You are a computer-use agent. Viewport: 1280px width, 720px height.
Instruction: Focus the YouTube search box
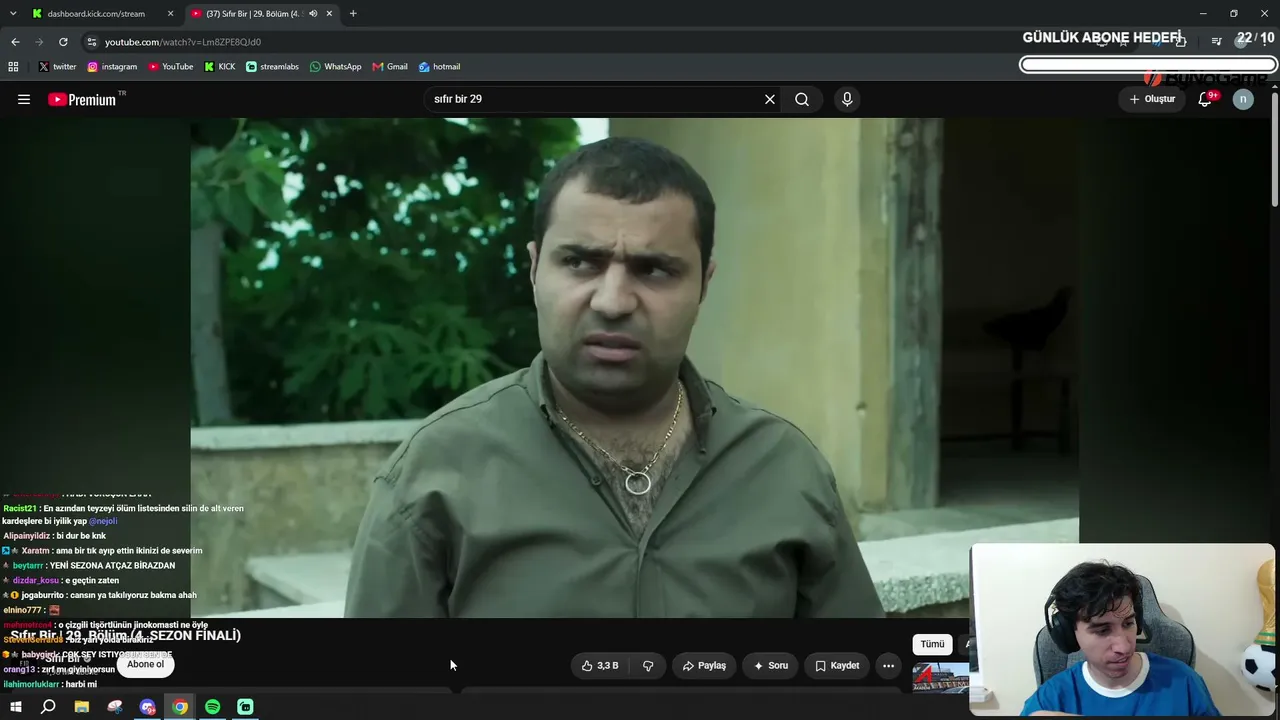595,99
